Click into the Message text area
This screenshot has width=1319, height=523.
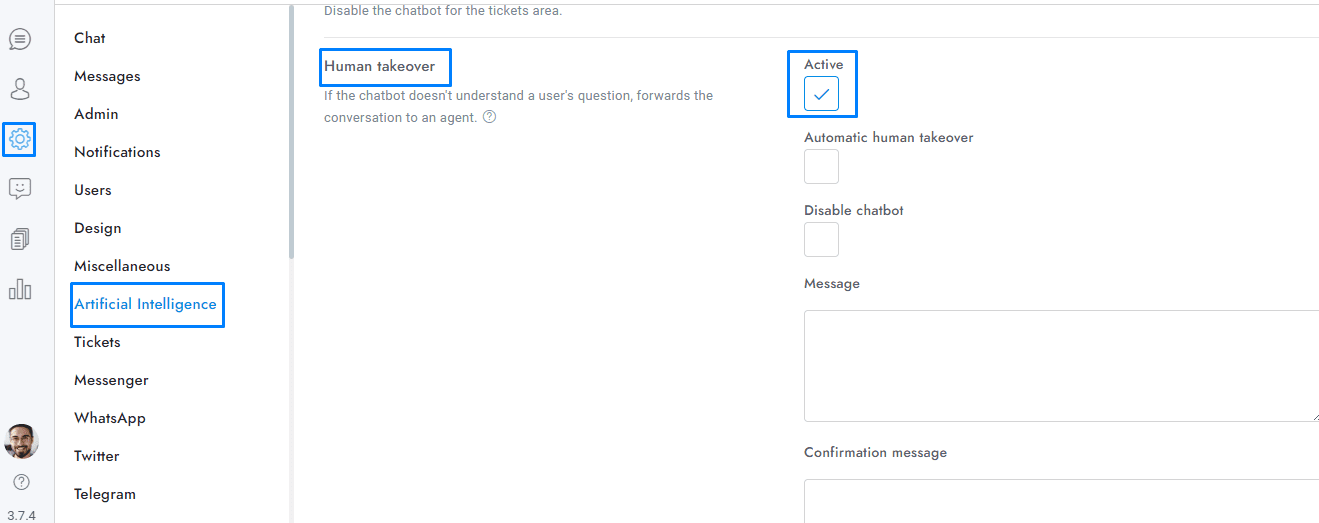(x=1060, y=365)
